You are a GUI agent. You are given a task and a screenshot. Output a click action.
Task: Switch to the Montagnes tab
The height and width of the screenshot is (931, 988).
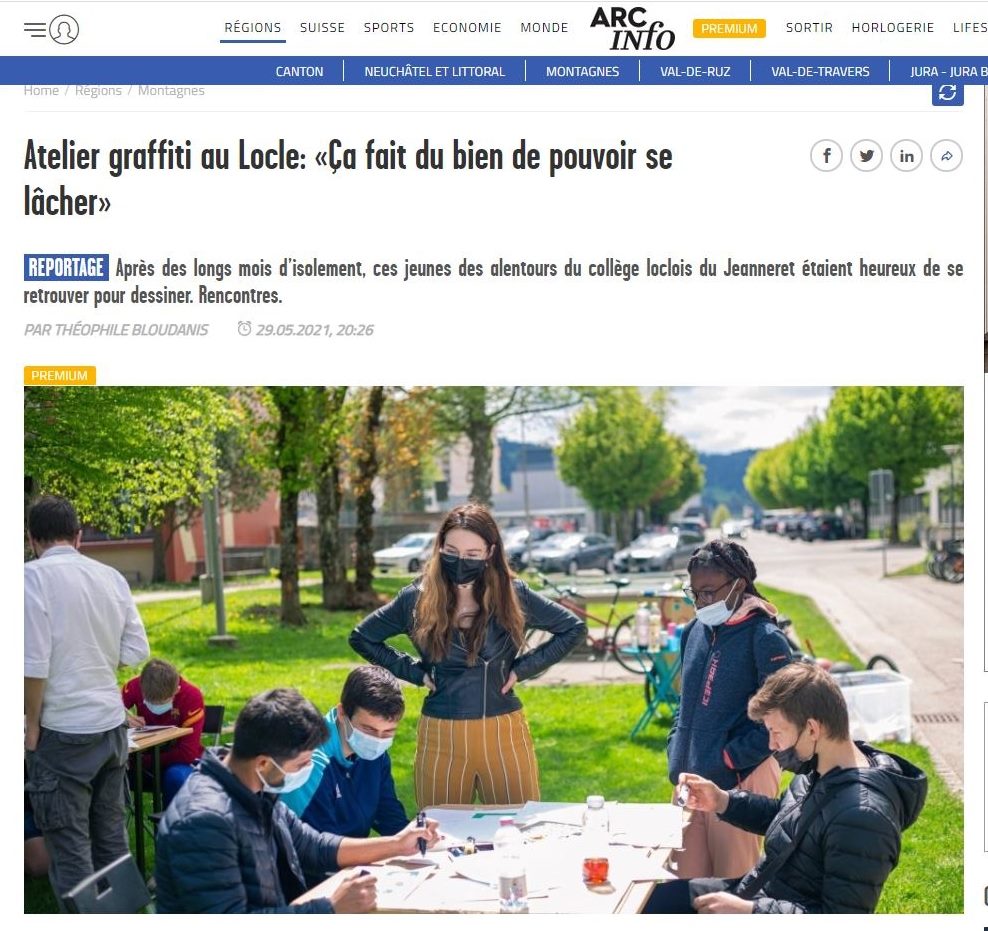[582, 71]
